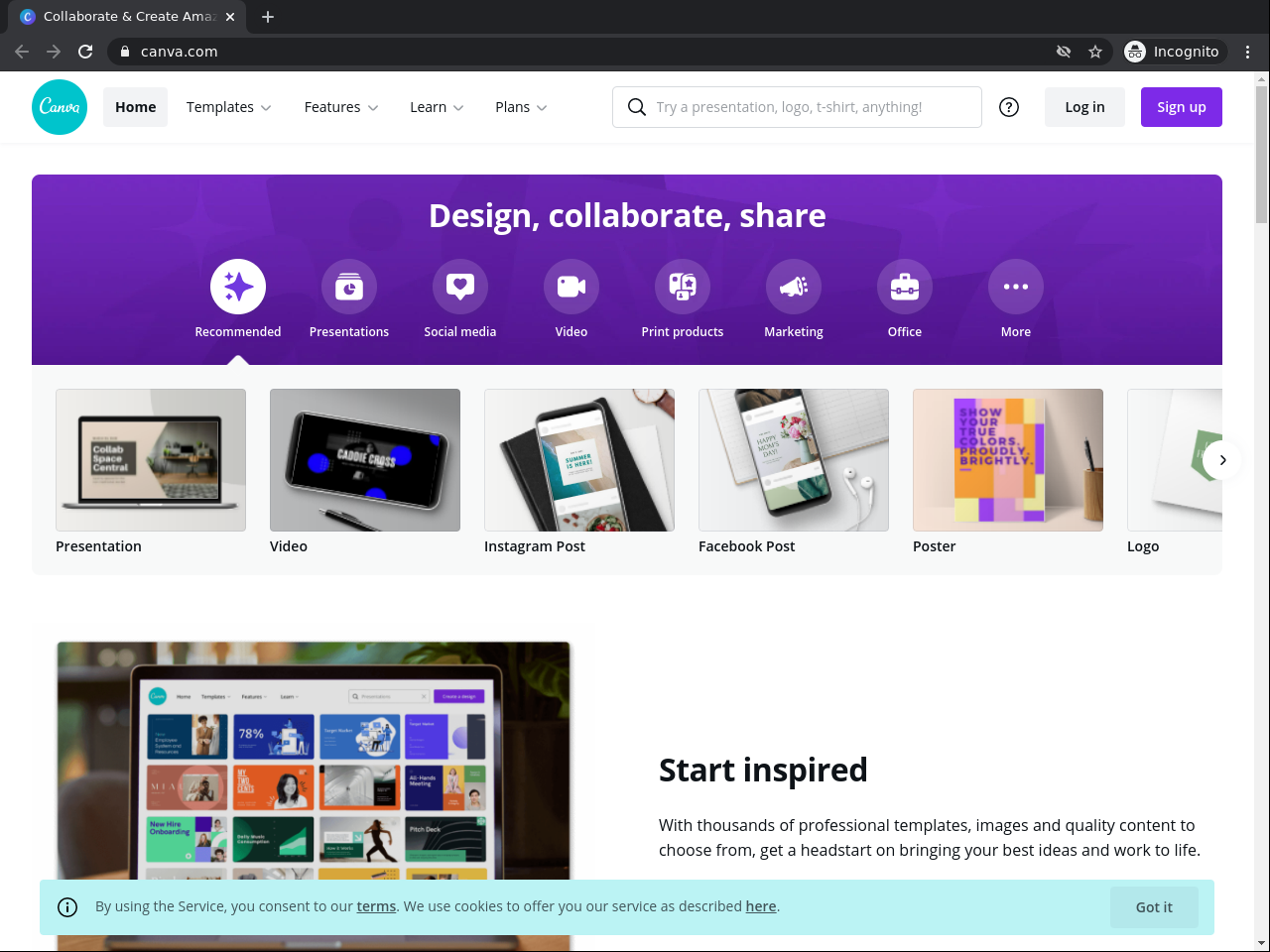1270x952 pixels.
Task: Select the Office briefcase icon
Action: [905, 287]
